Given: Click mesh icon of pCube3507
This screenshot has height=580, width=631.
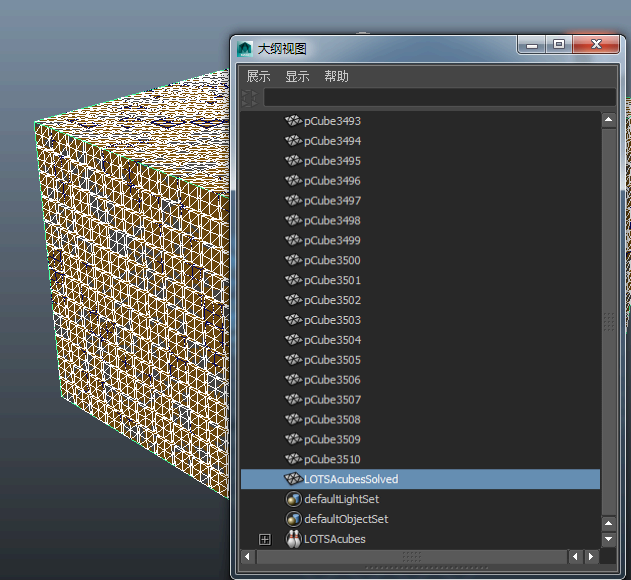Looking at the screenshot, I should pos(293,399).
